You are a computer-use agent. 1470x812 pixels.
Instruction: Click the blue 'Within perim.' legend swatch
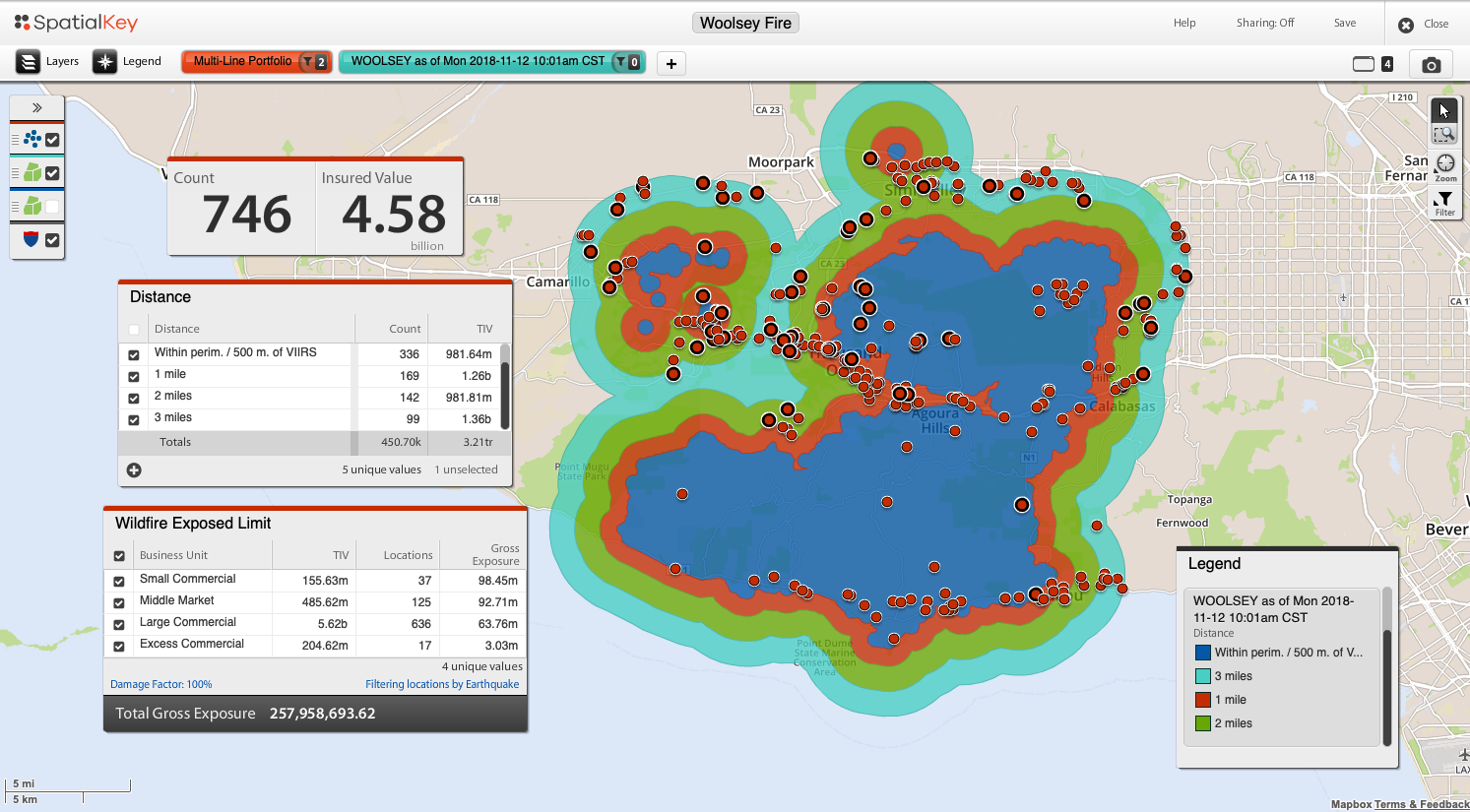[1202, 653]
